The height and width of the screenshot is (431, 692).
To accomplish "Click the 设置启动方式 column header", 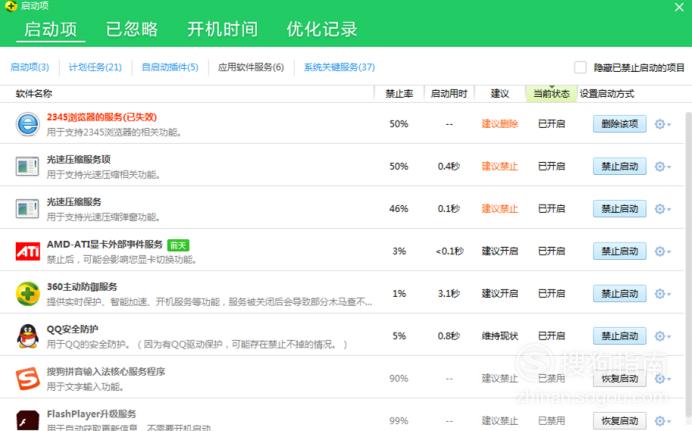I will click(607, 94).
